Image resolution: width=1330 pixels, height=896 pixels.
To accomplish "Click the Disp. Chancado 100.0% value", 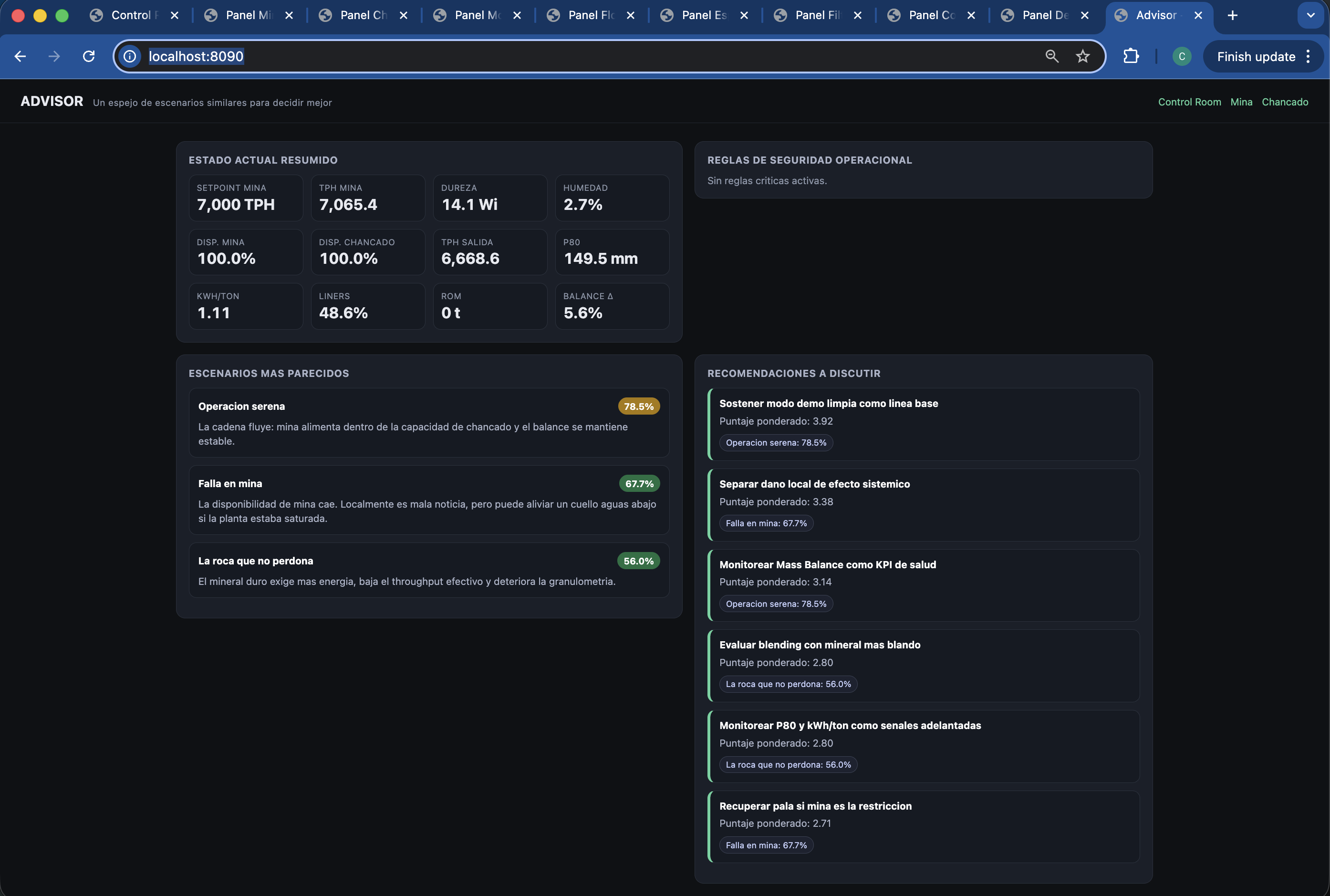I will click(349, 259).
